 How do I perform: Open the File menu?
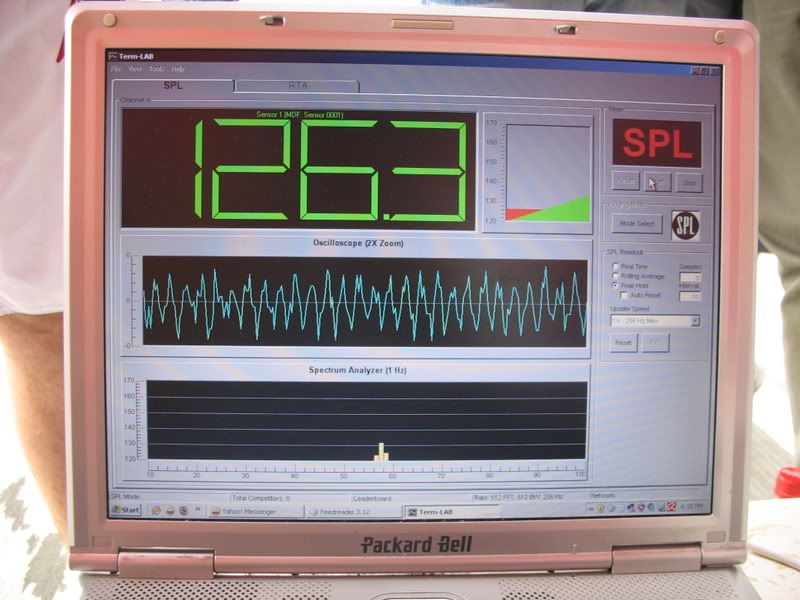click(x=116, y=69)
